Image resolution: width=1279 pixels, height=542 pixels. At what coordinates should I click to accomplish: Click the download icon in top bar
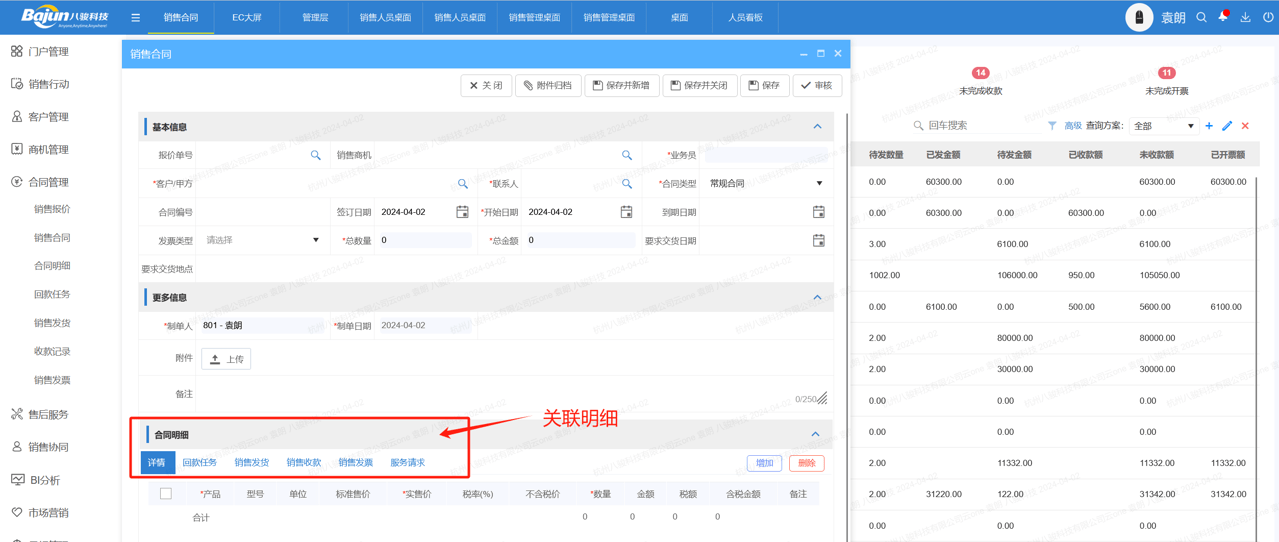pyautogui.click(x=1245, y=17)
